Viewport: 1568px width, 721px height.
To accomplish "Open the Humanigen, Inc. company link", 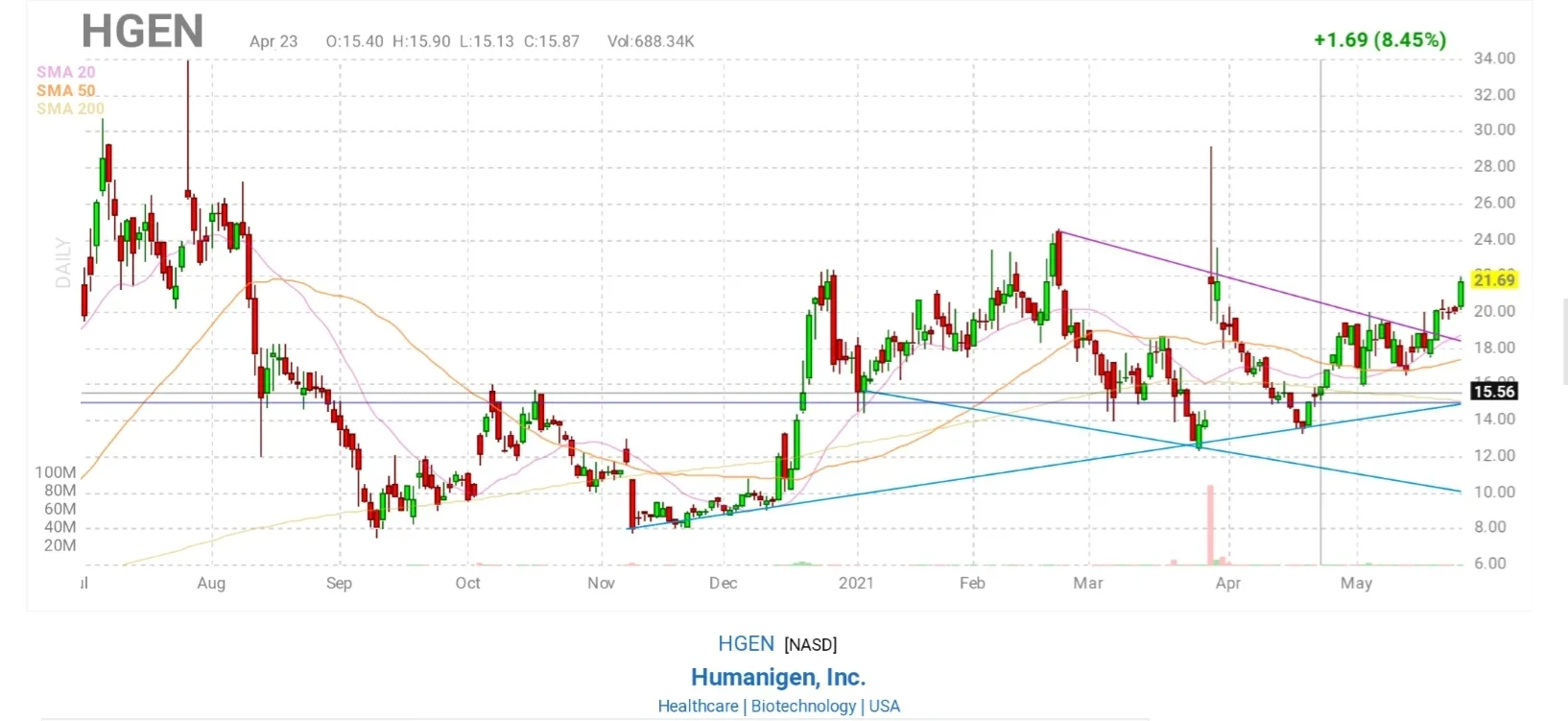I will point(778,677).
